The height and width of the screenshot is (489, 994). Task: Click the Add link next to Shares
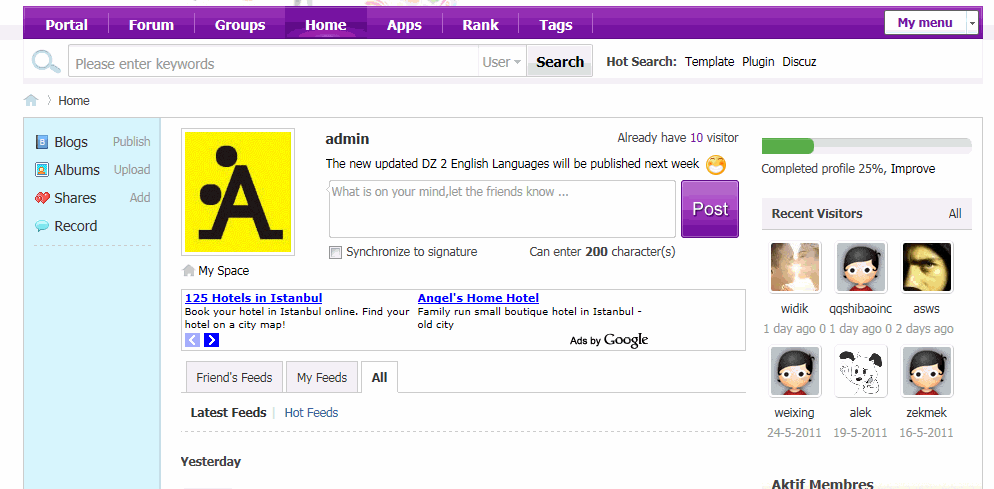(140, 198)
